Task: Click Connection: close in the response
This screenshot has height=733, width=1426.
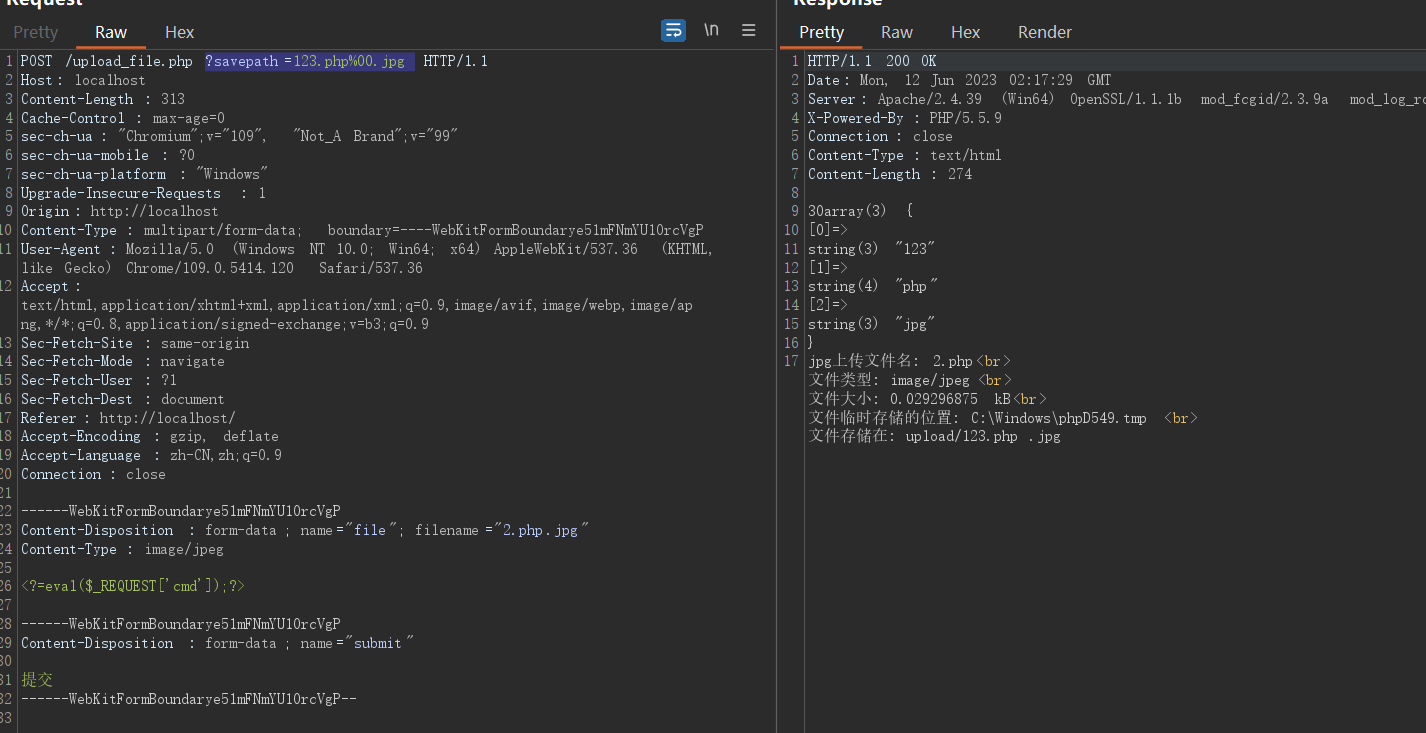Action: pyautogui.click(x=880, y=136)
